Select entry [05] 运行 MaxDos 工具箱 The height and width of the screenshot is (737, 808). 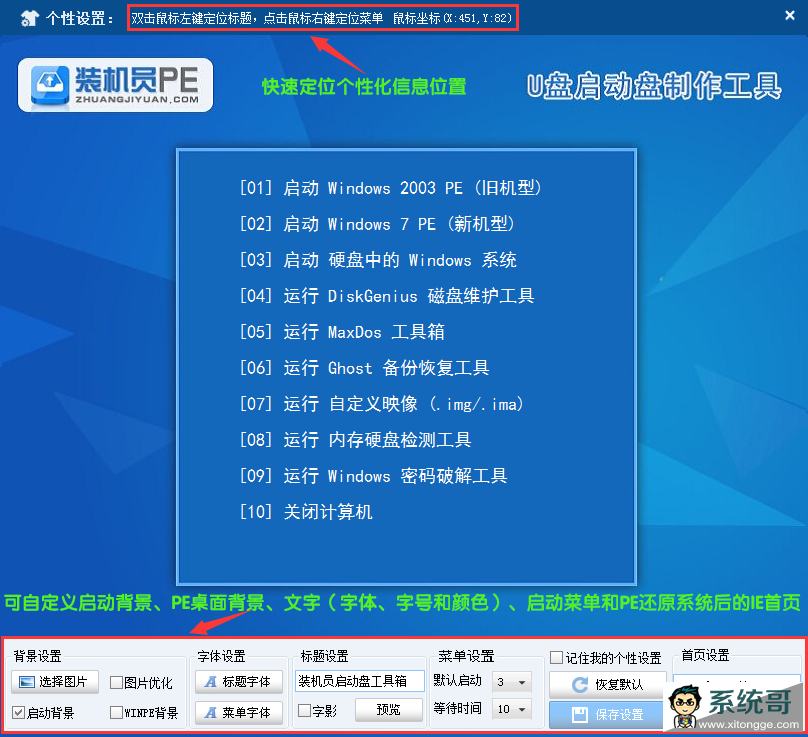(342, 332)
